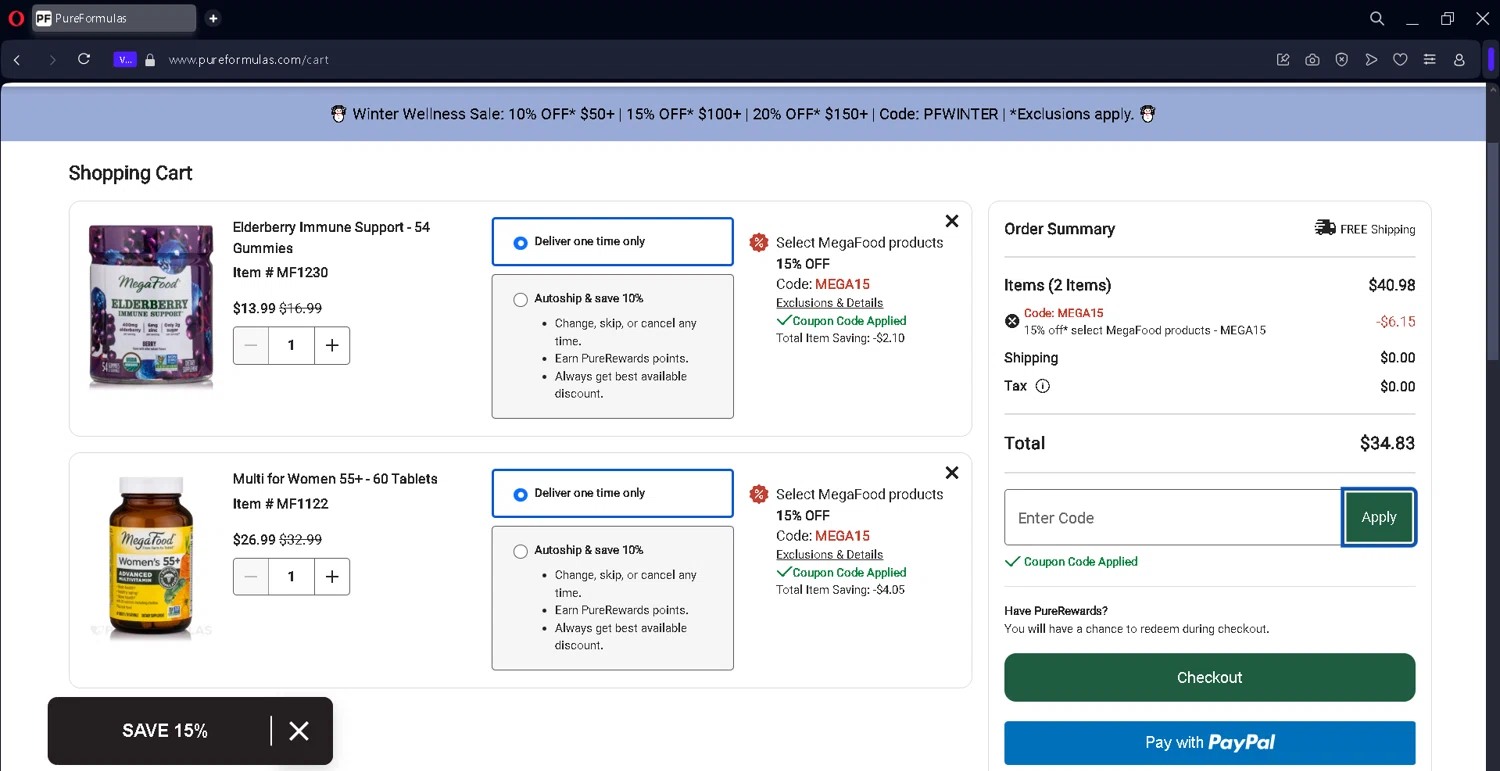The image size is (1500, 771).
Task: Click the Winter Wellness Sale banner
Action: click(x=743, y=114)
